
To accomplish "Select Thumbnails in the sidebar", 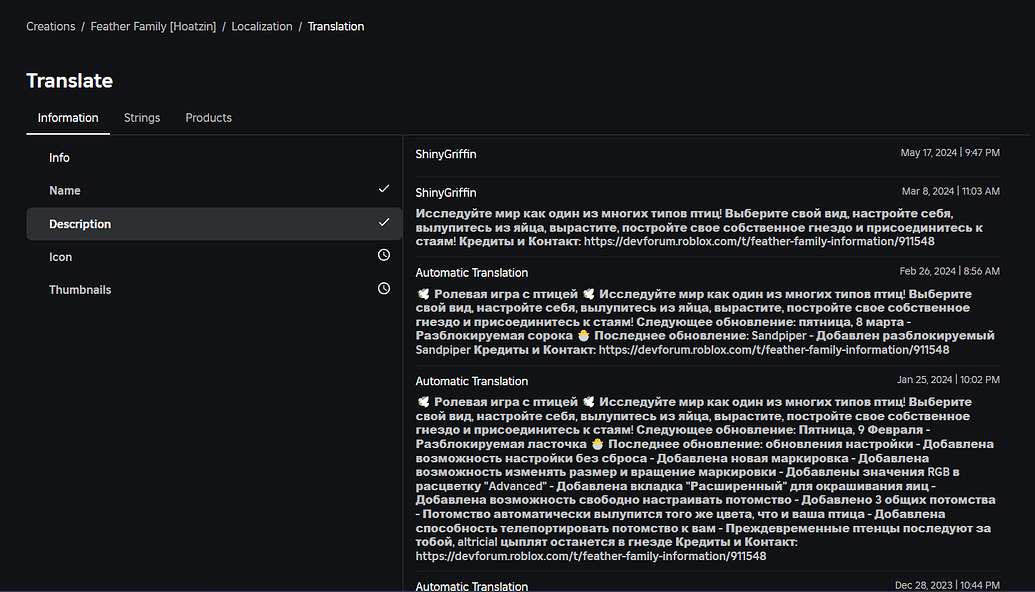I will click(x=80, y=288).
